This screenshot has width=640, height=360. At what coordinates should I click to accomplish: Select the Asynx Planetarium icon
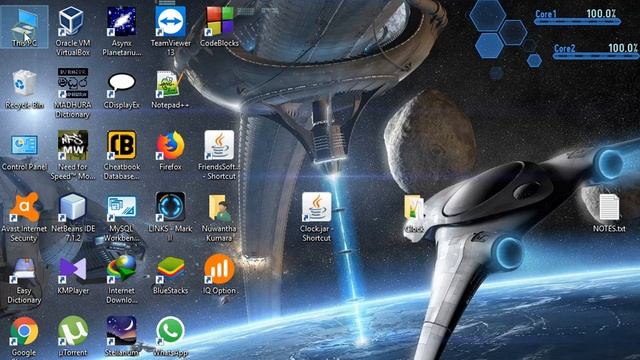122,31
